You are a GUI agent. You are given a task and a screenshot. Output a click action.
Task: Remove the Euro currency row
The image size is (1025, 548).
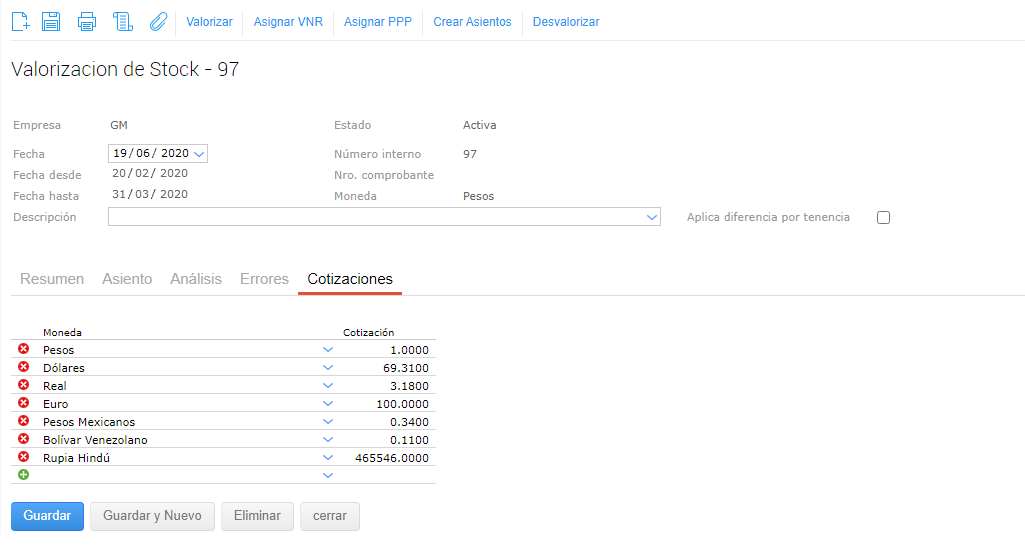tap(24, 403)
